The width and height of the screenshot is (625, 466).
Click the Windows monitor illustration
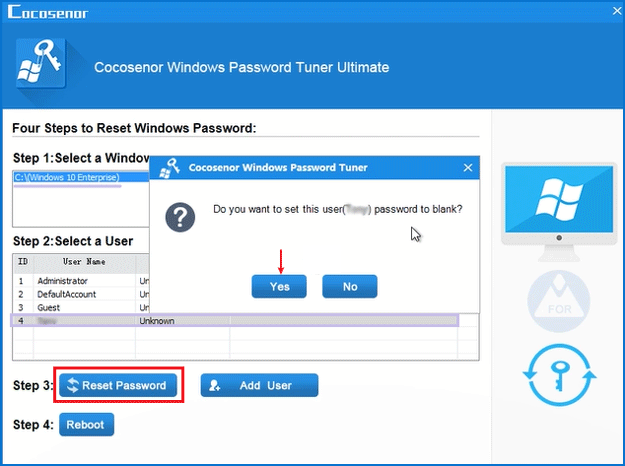pos(559,211)
